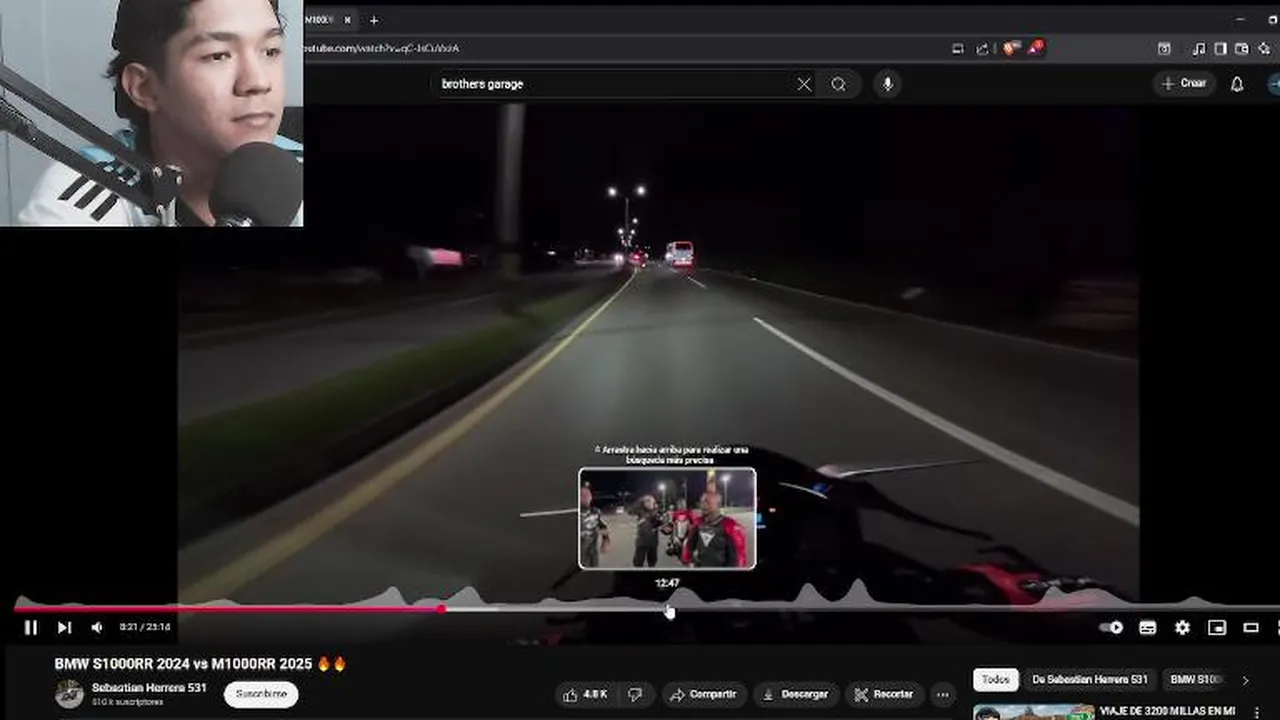Viewport: 1280px width, 720px height.
Task: Switch to miniplayer mode
Action: point(1217,627)
